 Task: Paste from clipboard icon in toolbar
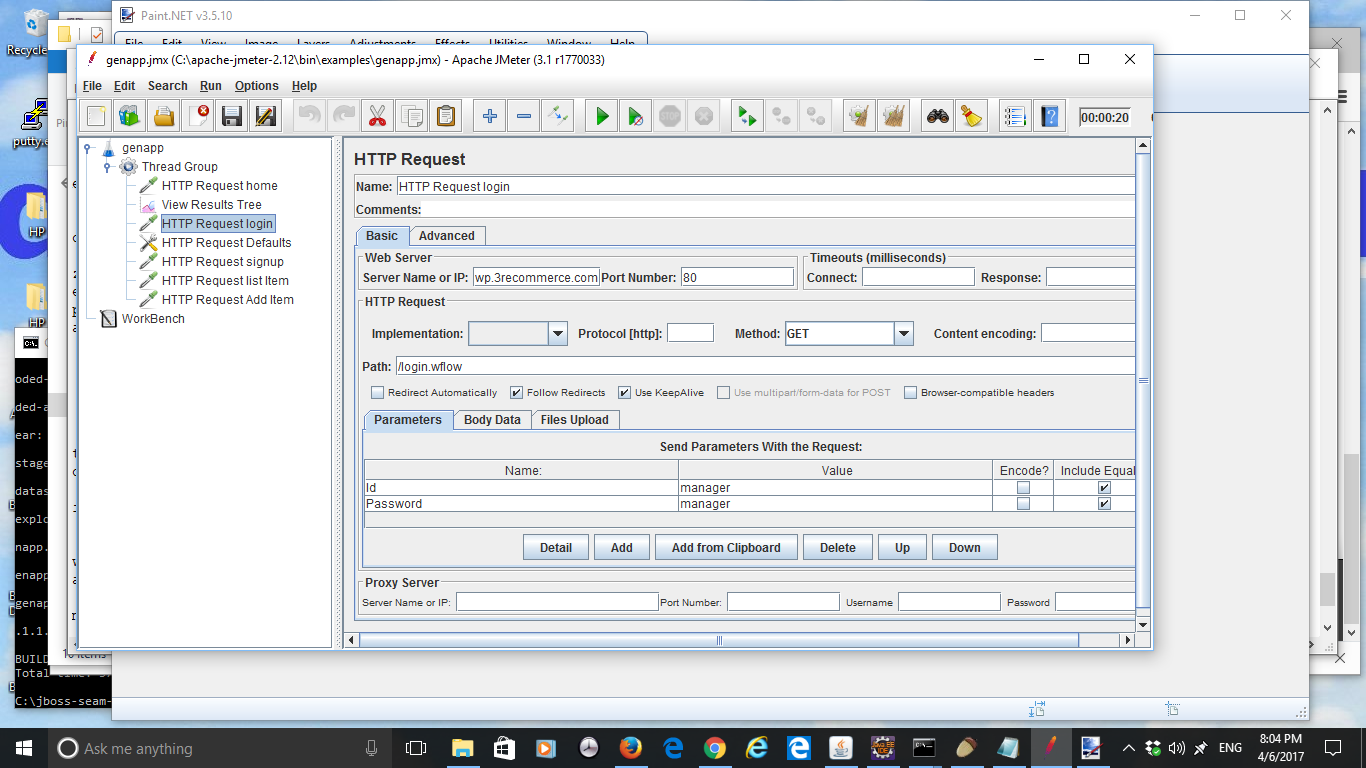tap(446, 116)
